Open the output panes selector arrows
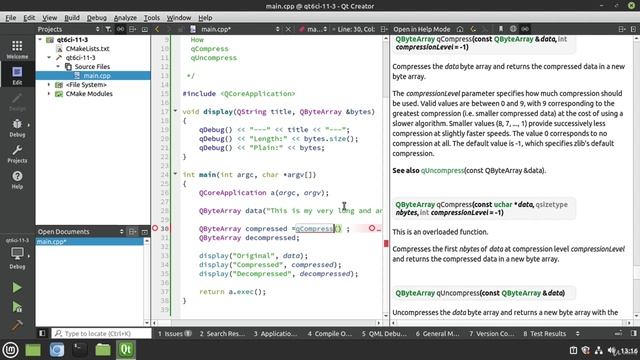This screenshot has width=640, height=360. [x=578, y=333]
